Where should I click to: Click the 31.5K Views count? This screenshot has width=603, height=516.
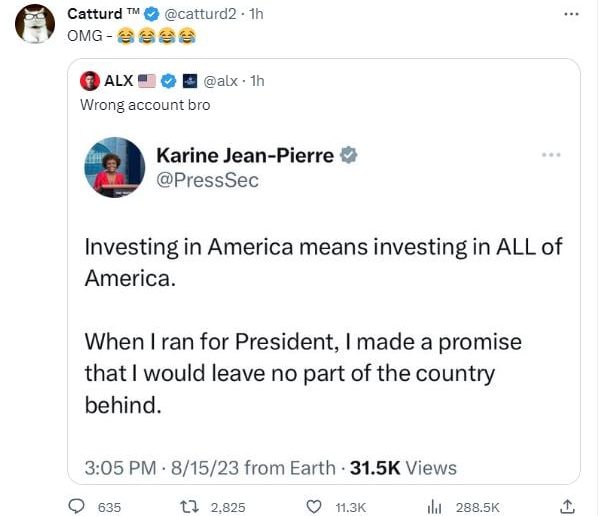(x=403, y=467)
